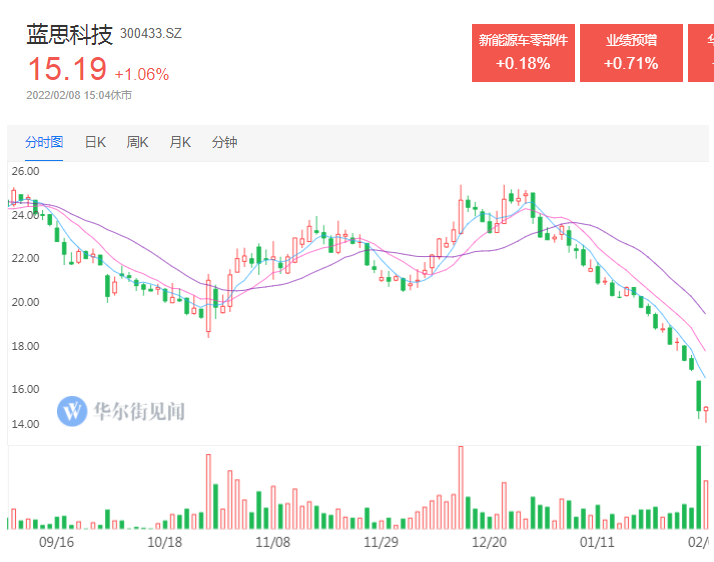Open the 日K chart tab
Screen dimensions: 714x562
pos(95,142)
